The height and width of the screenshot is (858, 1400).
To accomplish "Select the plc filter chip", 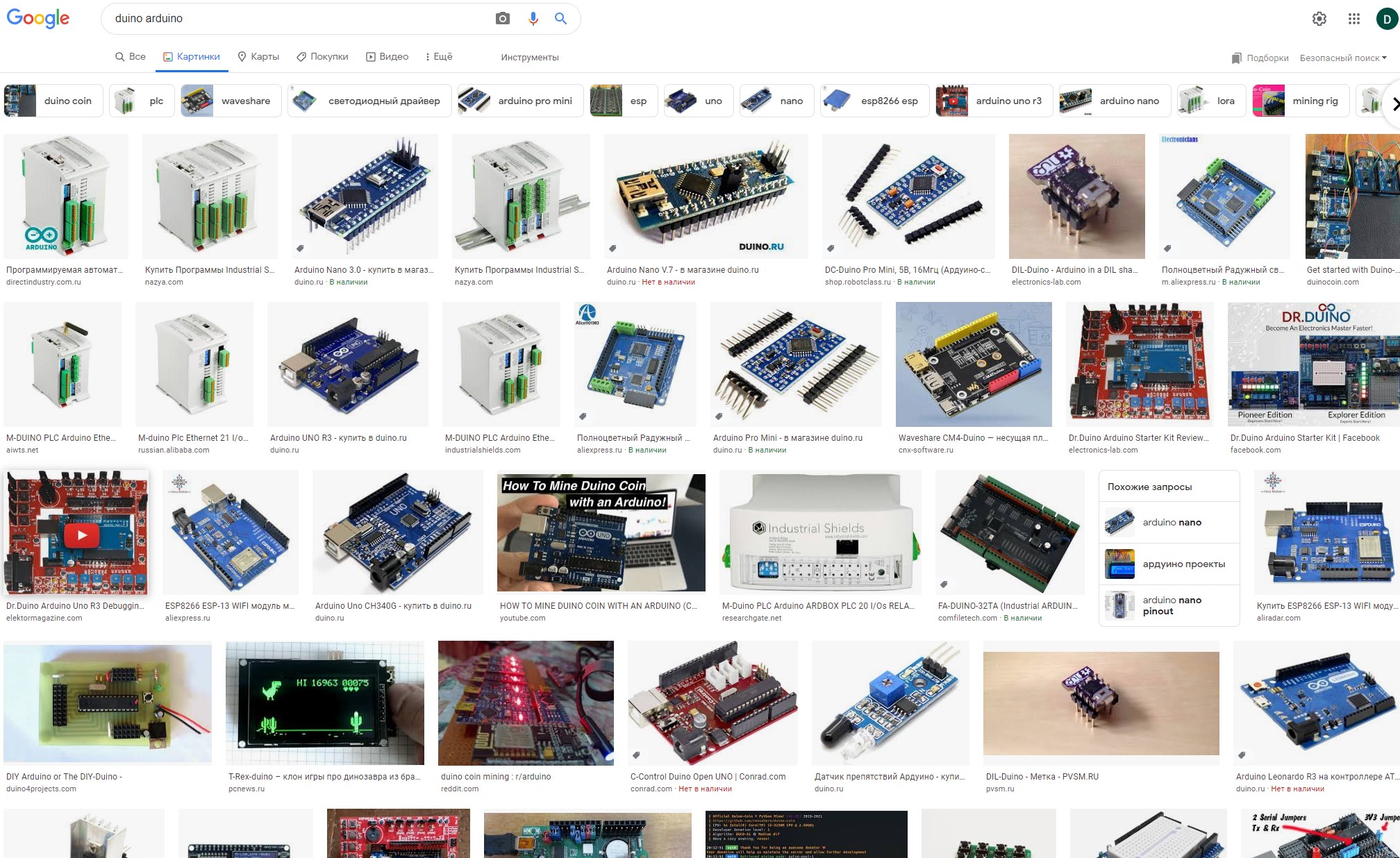I will (x=142, y=101).
